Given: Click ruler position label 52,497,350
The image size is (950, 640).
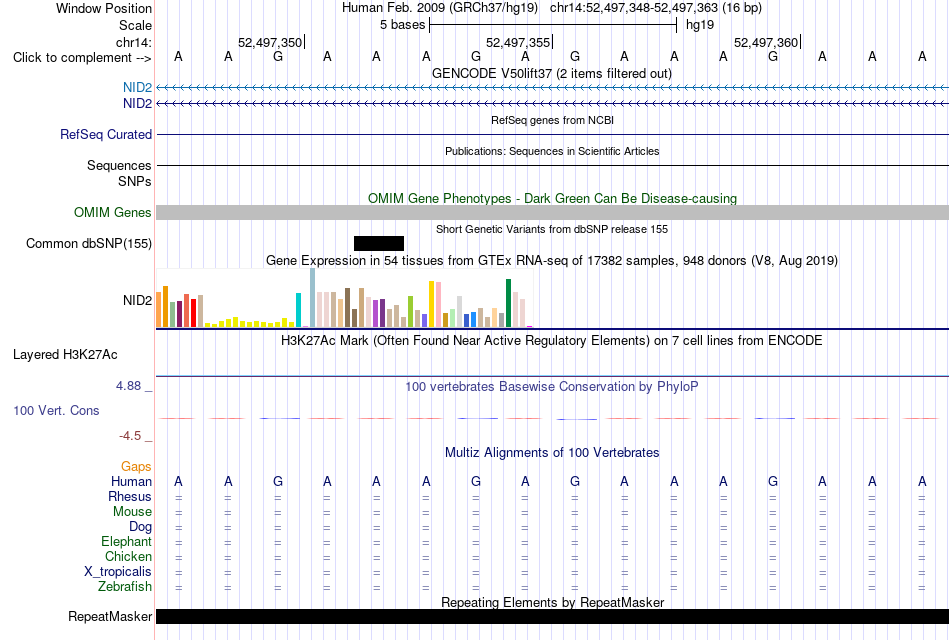Looking at the screenshot, I should (270, 42).
